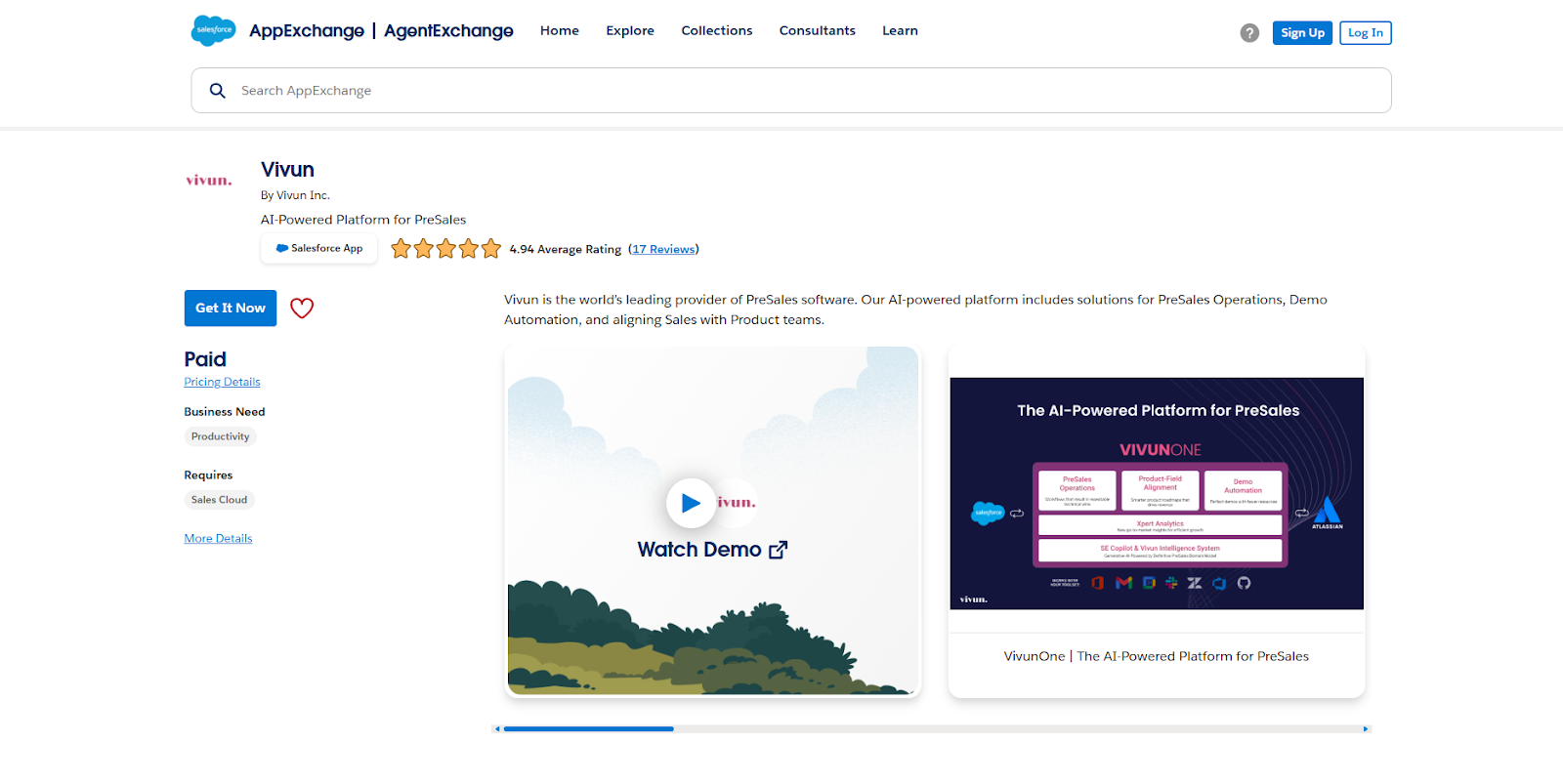Viewport: 1563px width, 784px height.
Task: Play the Watch Demo video
Action: coord(691,503)
